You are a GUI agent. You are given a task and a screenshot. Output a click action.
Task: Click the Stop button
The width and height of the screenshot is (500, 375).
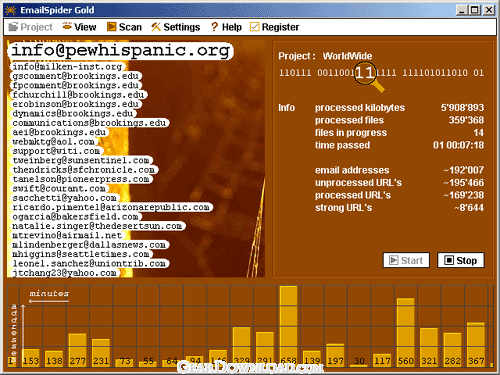pos(461,260)
